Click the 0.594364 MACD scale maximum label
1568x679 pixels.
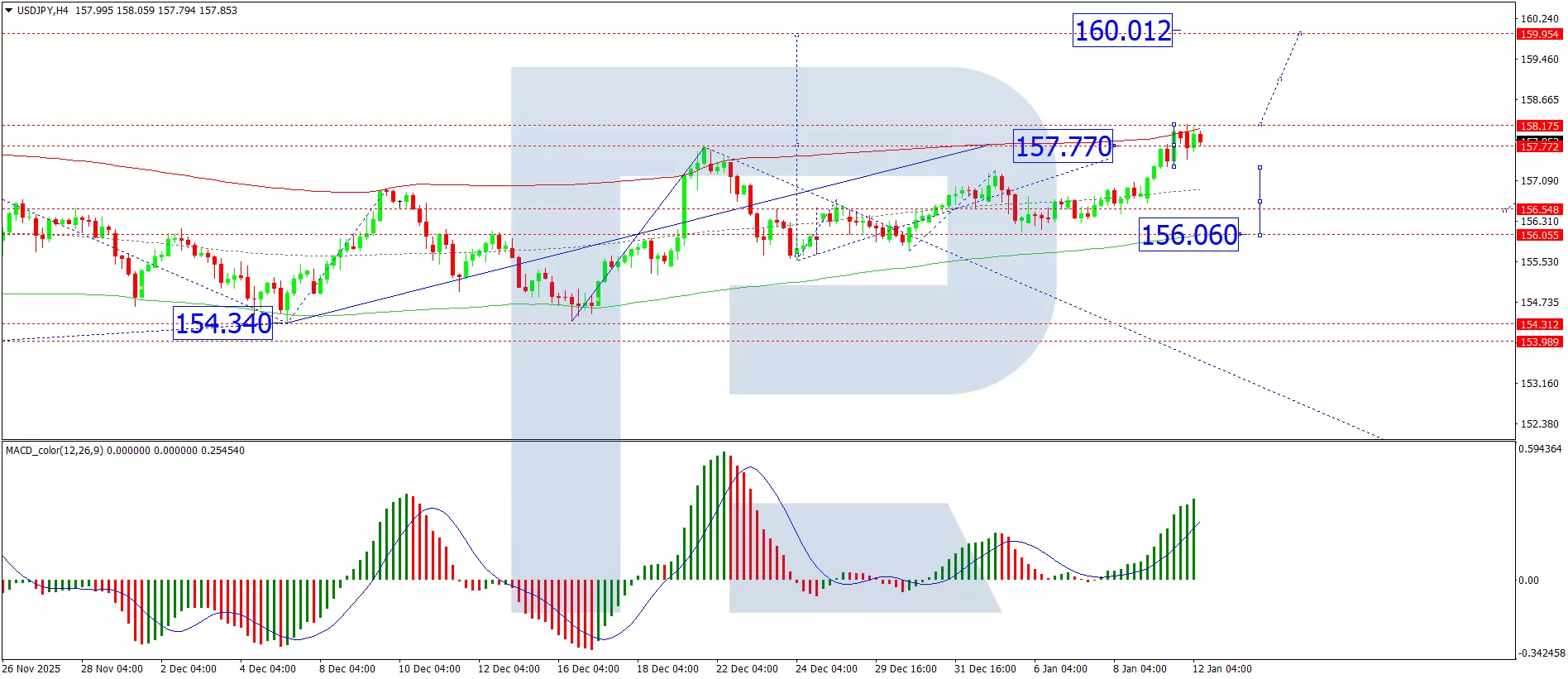(x=1540, y=449)
